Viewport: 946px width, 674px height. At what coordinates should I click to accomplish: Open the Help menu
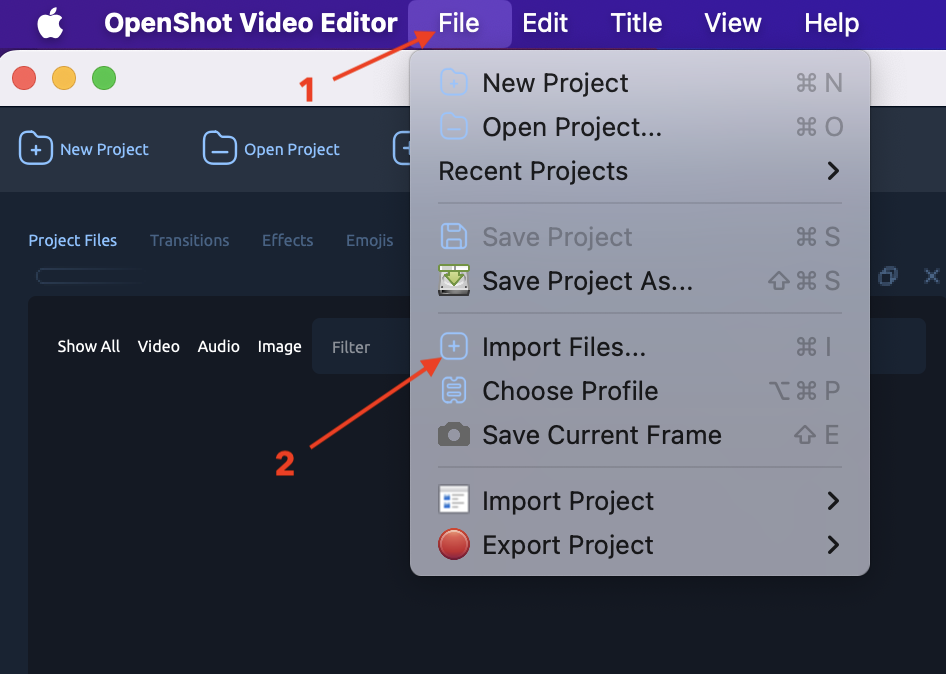(831, 24)
